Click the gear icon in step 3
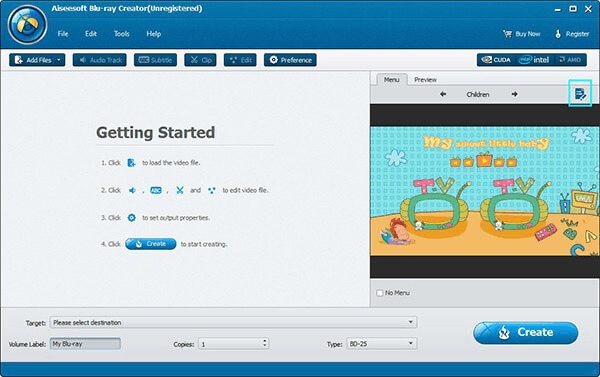600x377 pixels. click(x=132, y=218)
